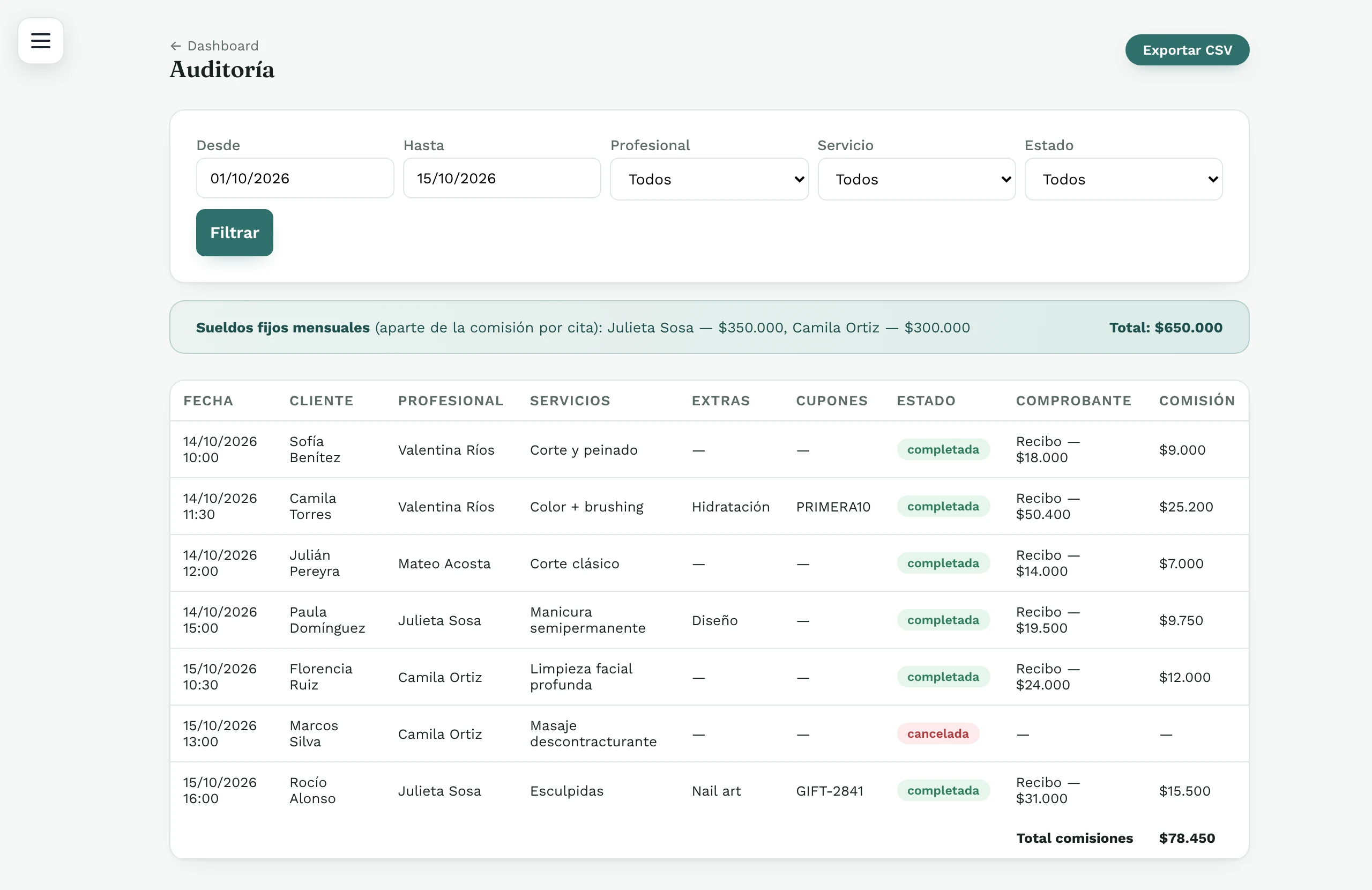Viewport: 1372px width, 890px height.
Task: Click the Color + brushing service
Action: 586,507
